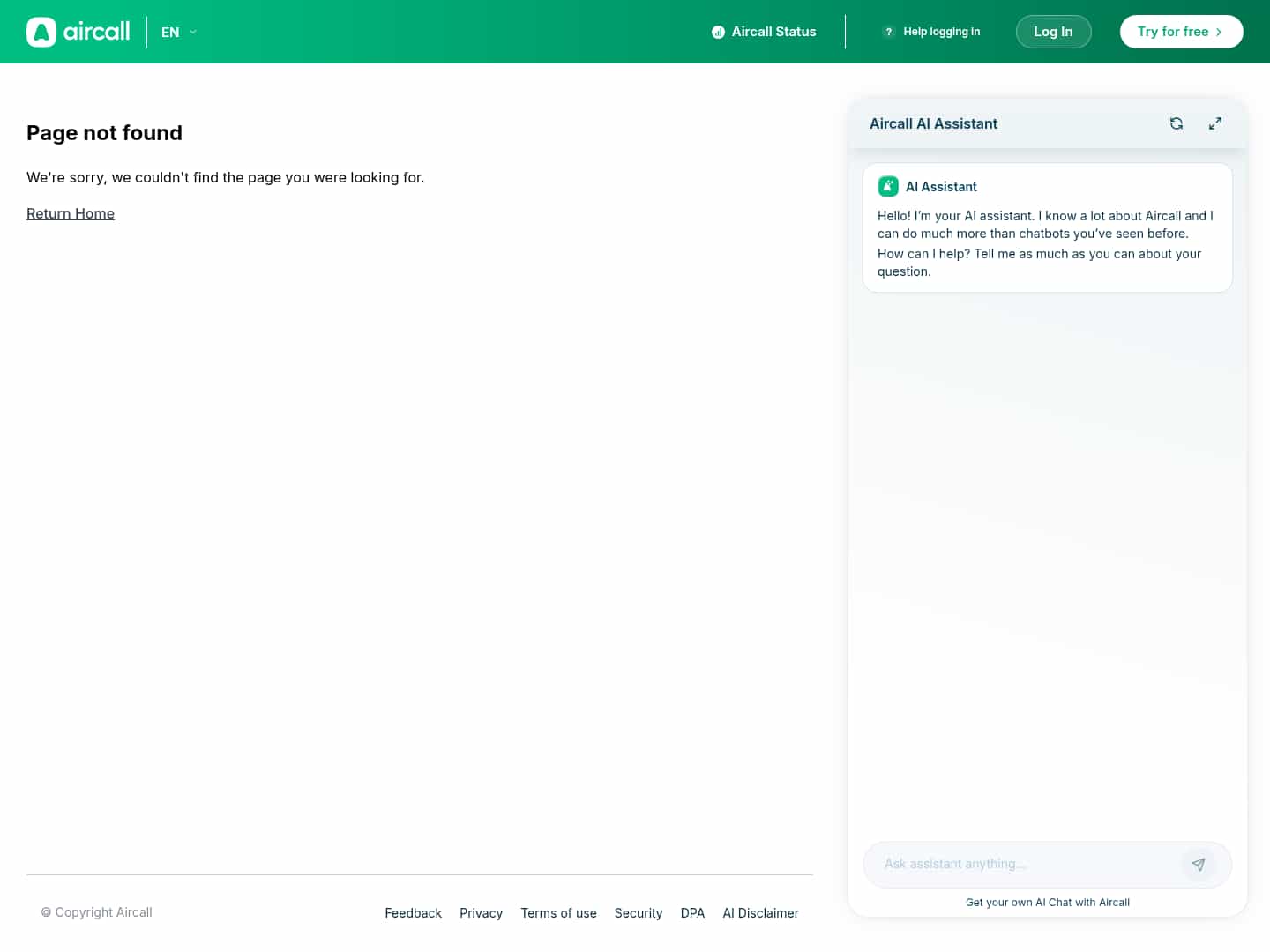Go to the Privacy page

481,913
